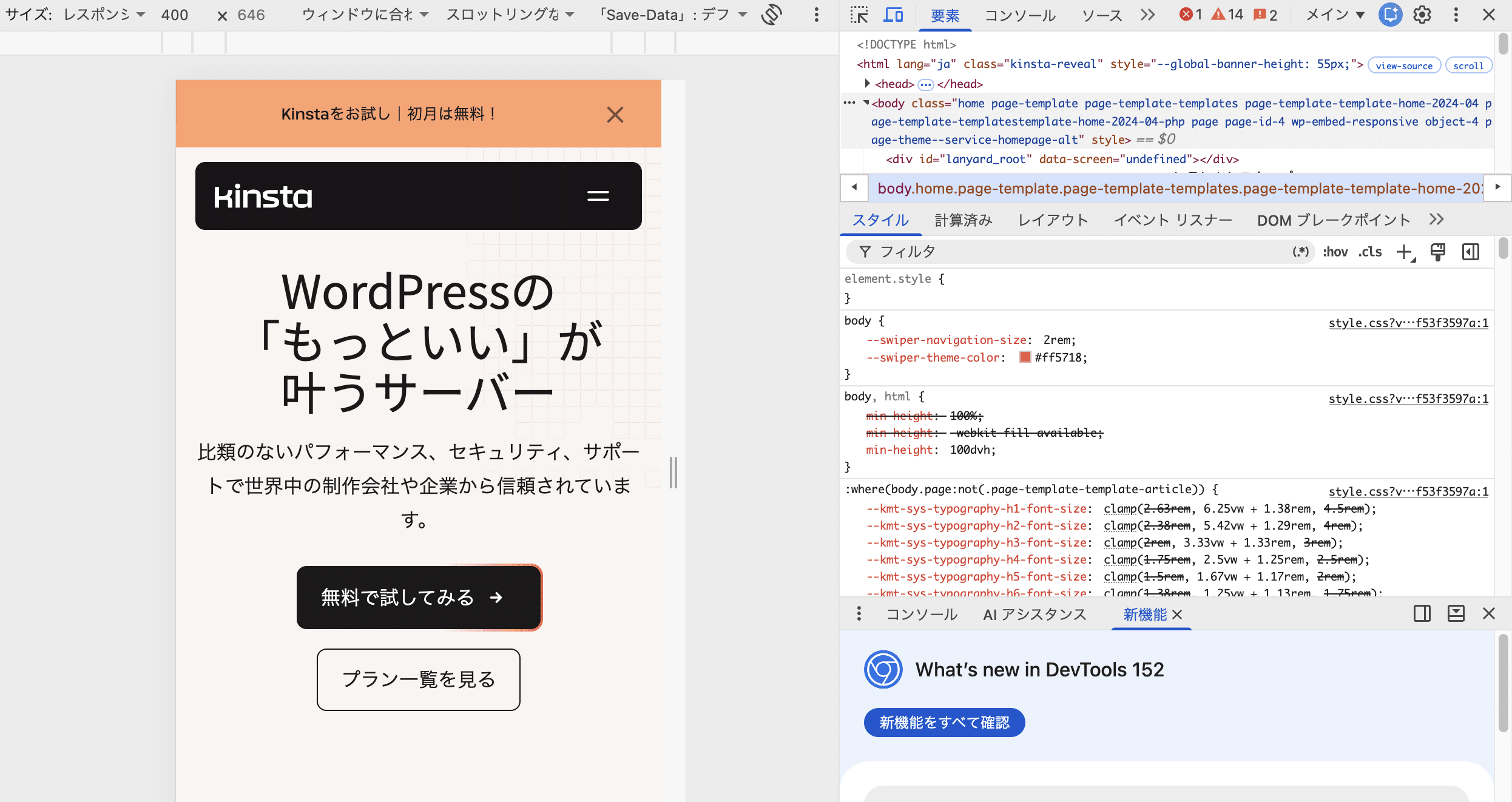Screen dimensions: 1512x802
Task: Switch to the 要素 tab
Action: coord(945,15)
